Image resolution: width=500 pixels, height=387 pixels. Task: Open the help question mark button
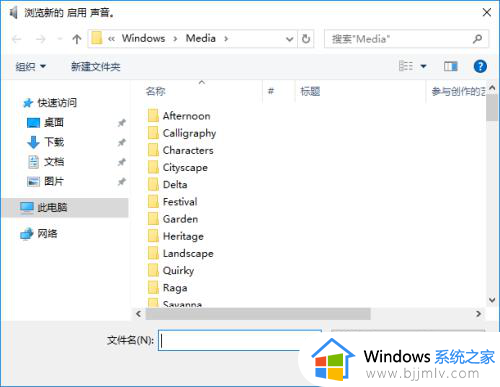pos(480,66)
